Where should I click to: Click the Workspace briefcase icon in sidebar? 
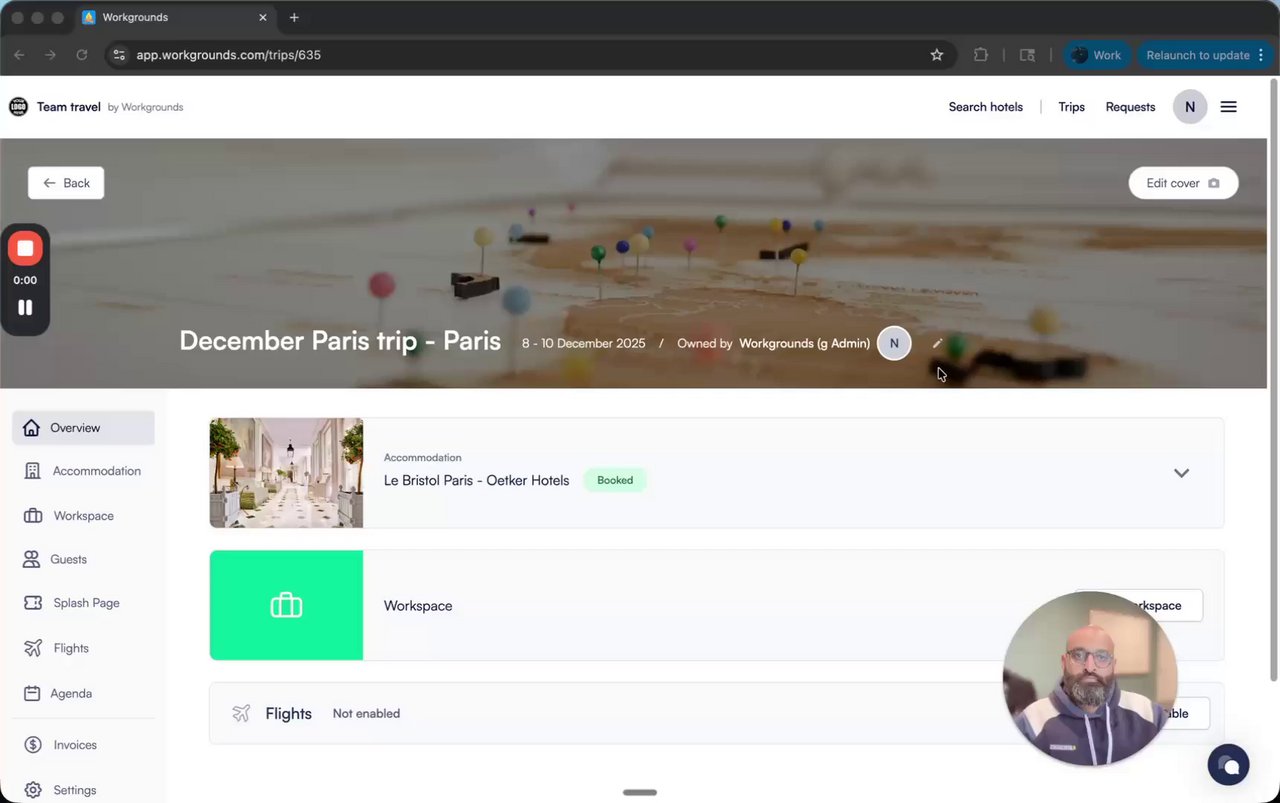[33, 516]
